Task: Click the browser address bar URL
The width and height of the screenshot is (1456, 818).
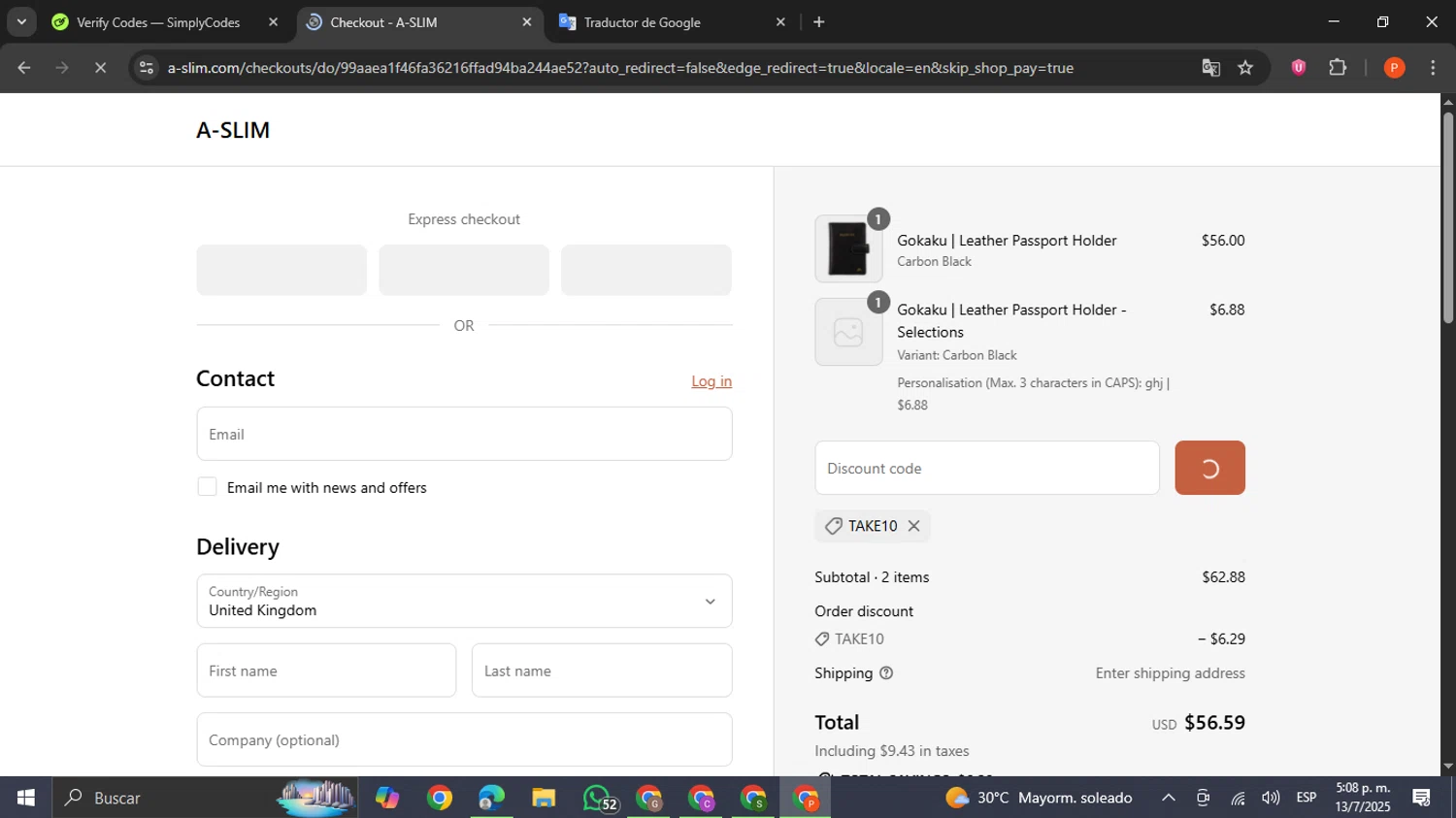Action: pos(620,68)
